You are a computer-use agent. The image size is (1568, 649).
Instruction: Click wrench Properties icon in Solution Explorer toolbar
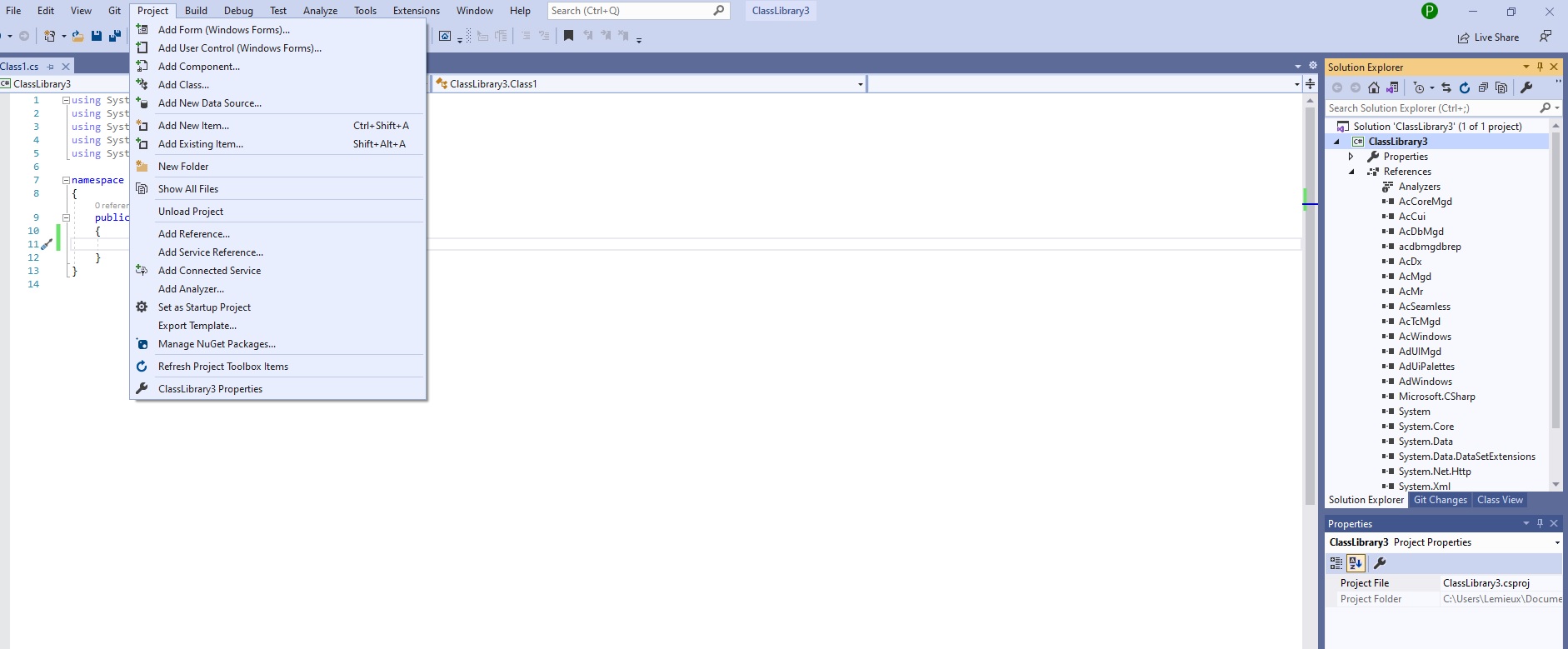pos(1527,87)
